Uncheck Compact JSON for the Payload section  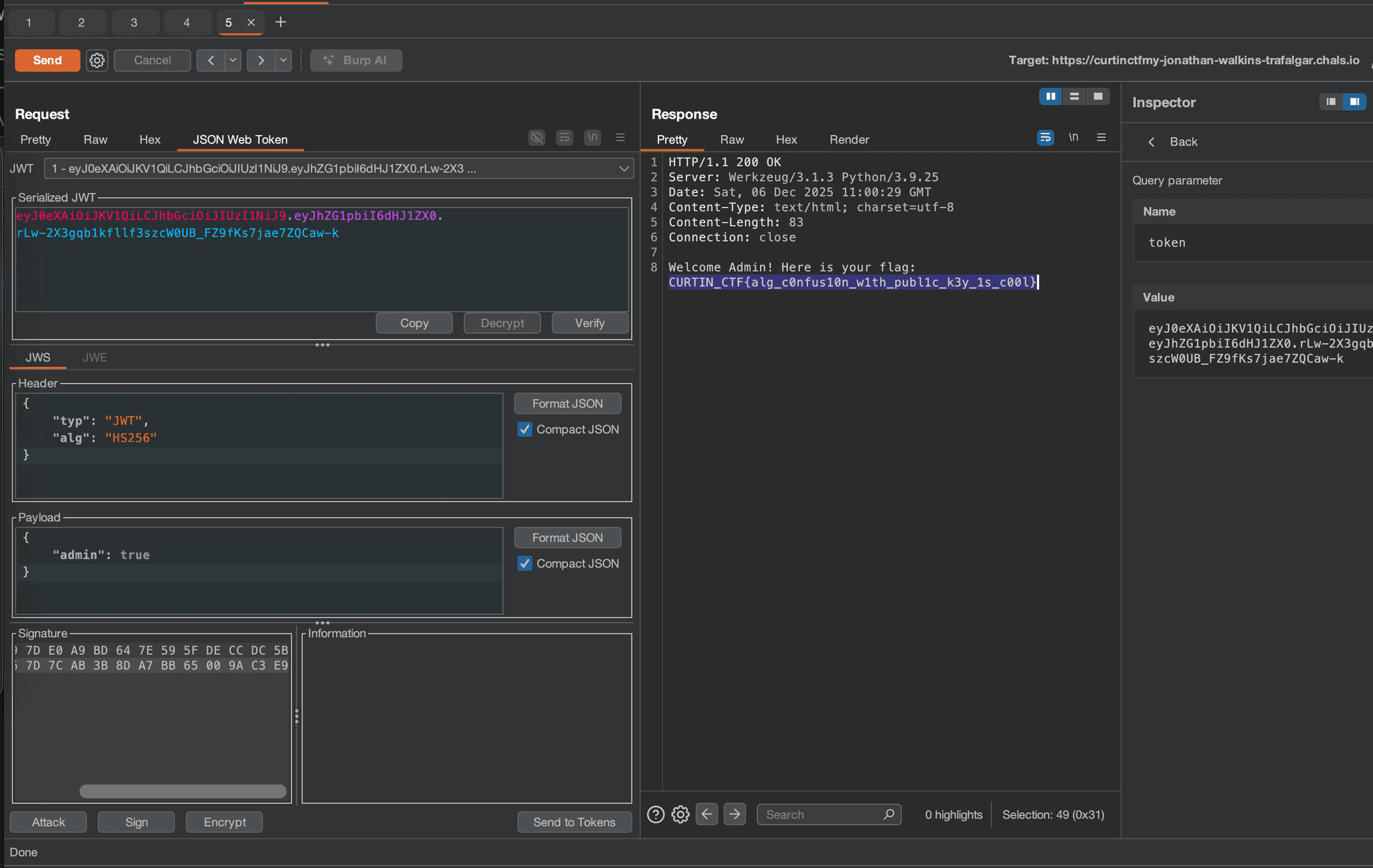coord(525,563)
